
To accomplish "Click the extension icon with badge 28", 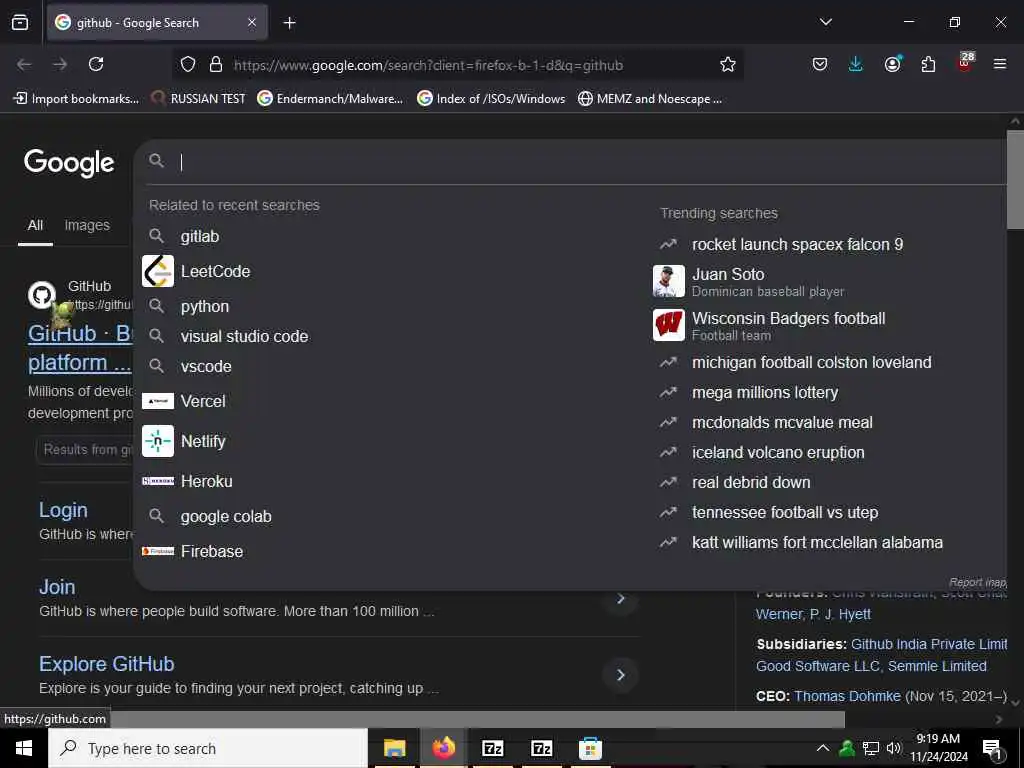I will pyautogui.click(x=965, y=63).
